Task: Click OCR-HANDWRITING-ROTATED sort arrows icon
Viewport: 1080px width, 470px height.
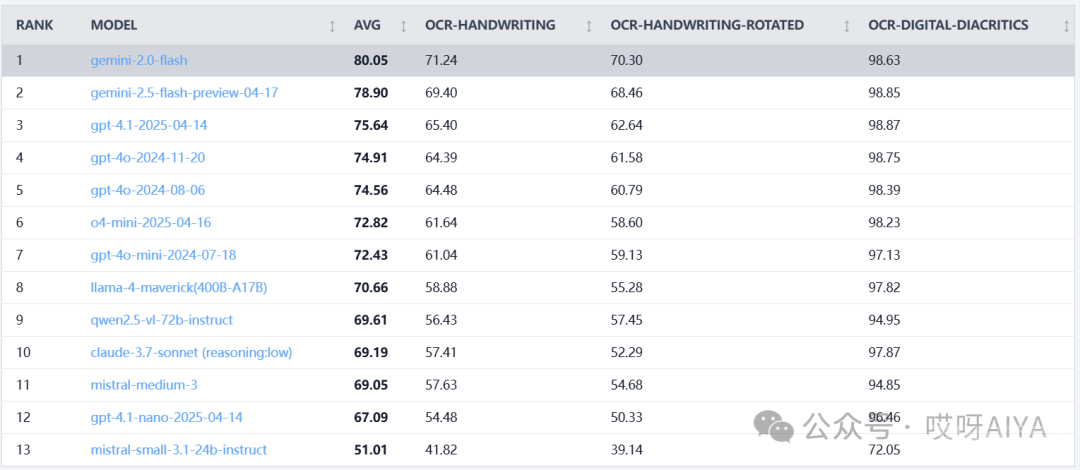Action: [847, 25]
